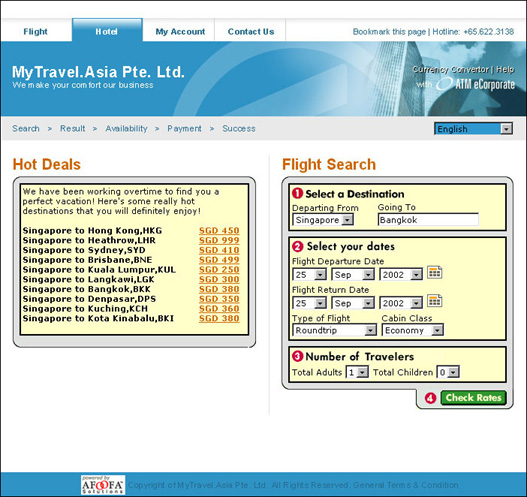Click the Check Rates button
Viewport: 527px width, 497px height.
[473, 398]
